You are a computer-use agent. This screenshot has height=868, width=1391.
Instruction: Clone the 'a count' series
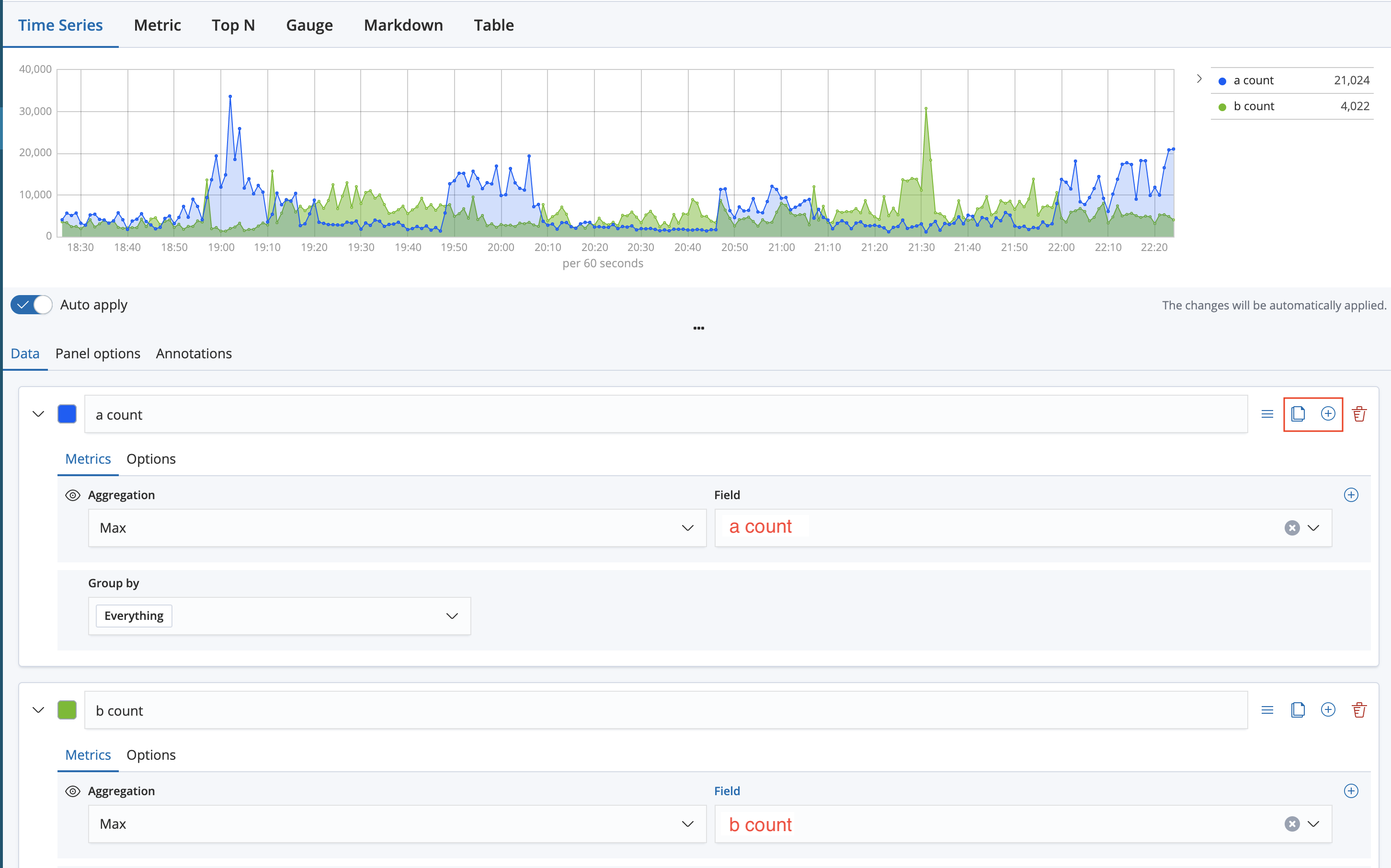[x=1298, y=414]
